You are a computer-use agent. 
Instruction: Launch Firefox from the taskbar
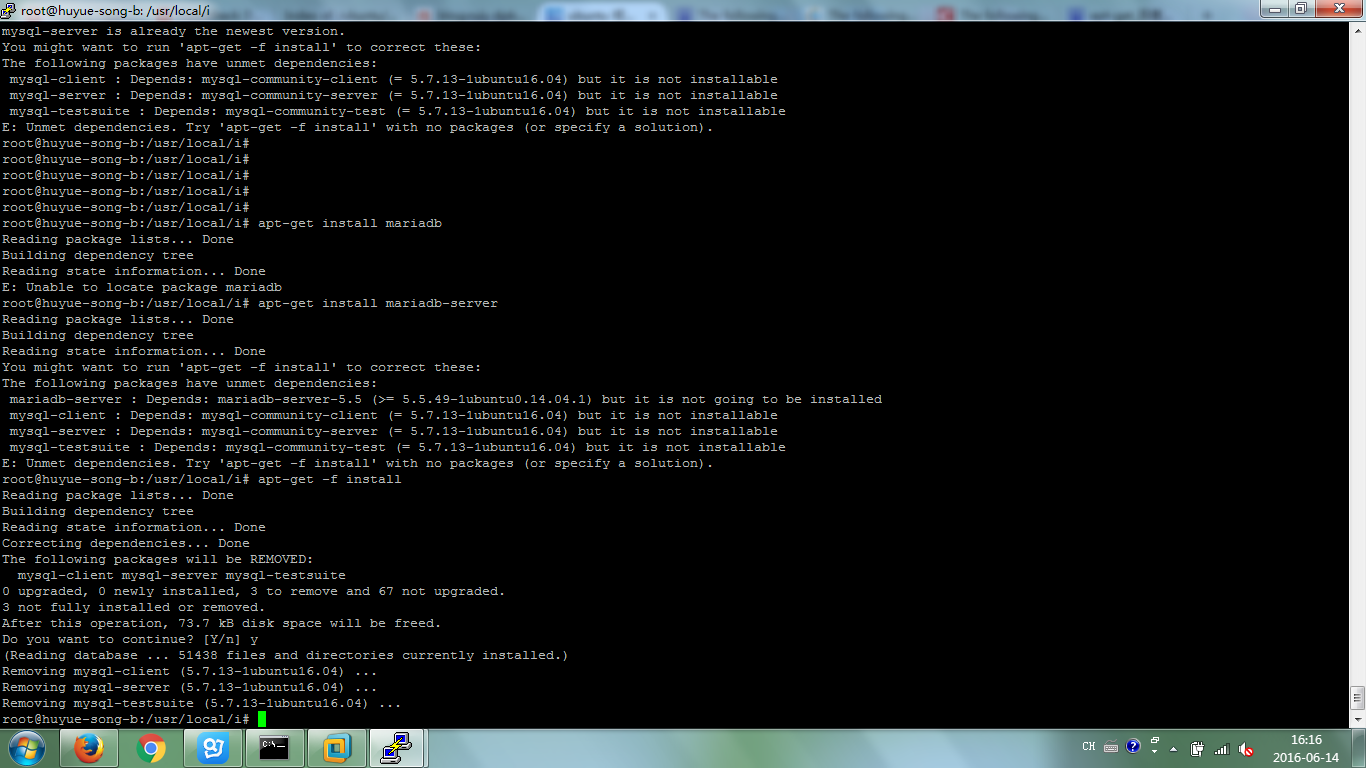pyautogui.click(x=90, y=748)
